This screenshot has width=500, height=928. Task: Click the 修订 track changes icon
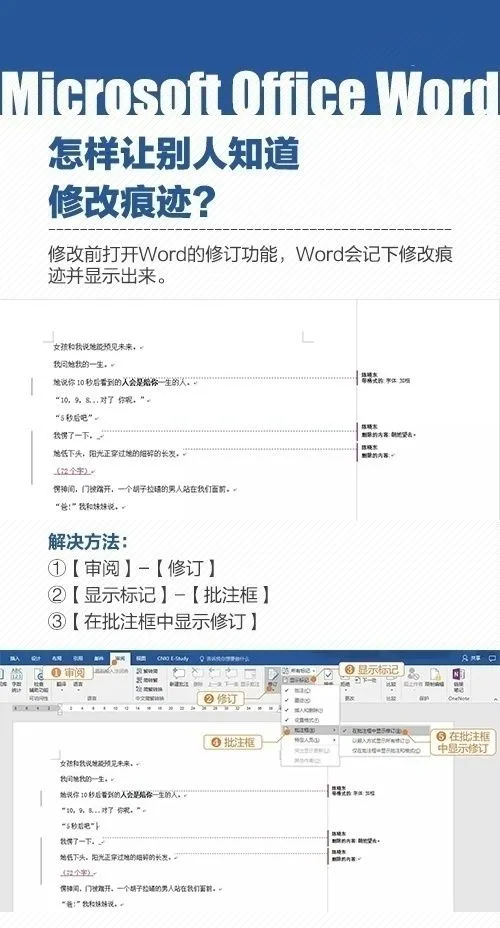coord(272,678)
